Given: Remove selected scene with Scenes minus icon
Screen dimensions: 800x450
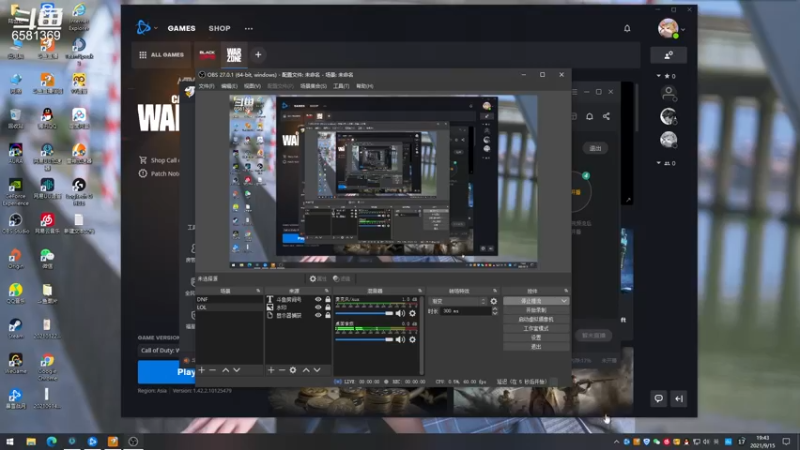Looking at the screenshot, I should pos(213,370).
